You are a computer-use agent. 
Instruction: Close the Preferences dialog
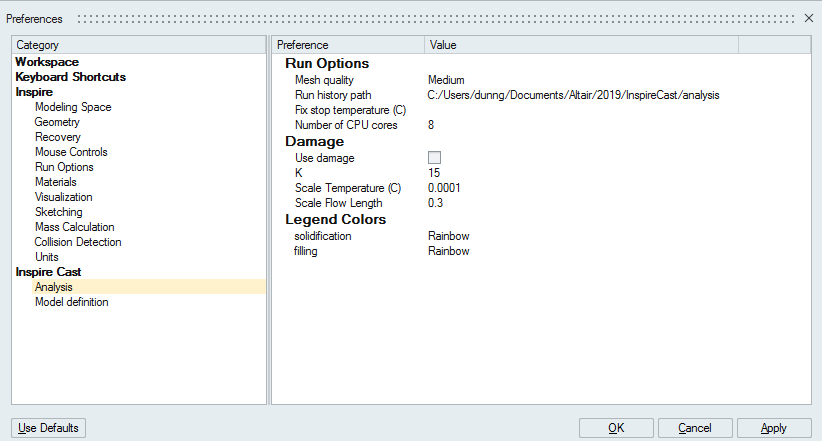pyautogui.click(x=809, y=18)
